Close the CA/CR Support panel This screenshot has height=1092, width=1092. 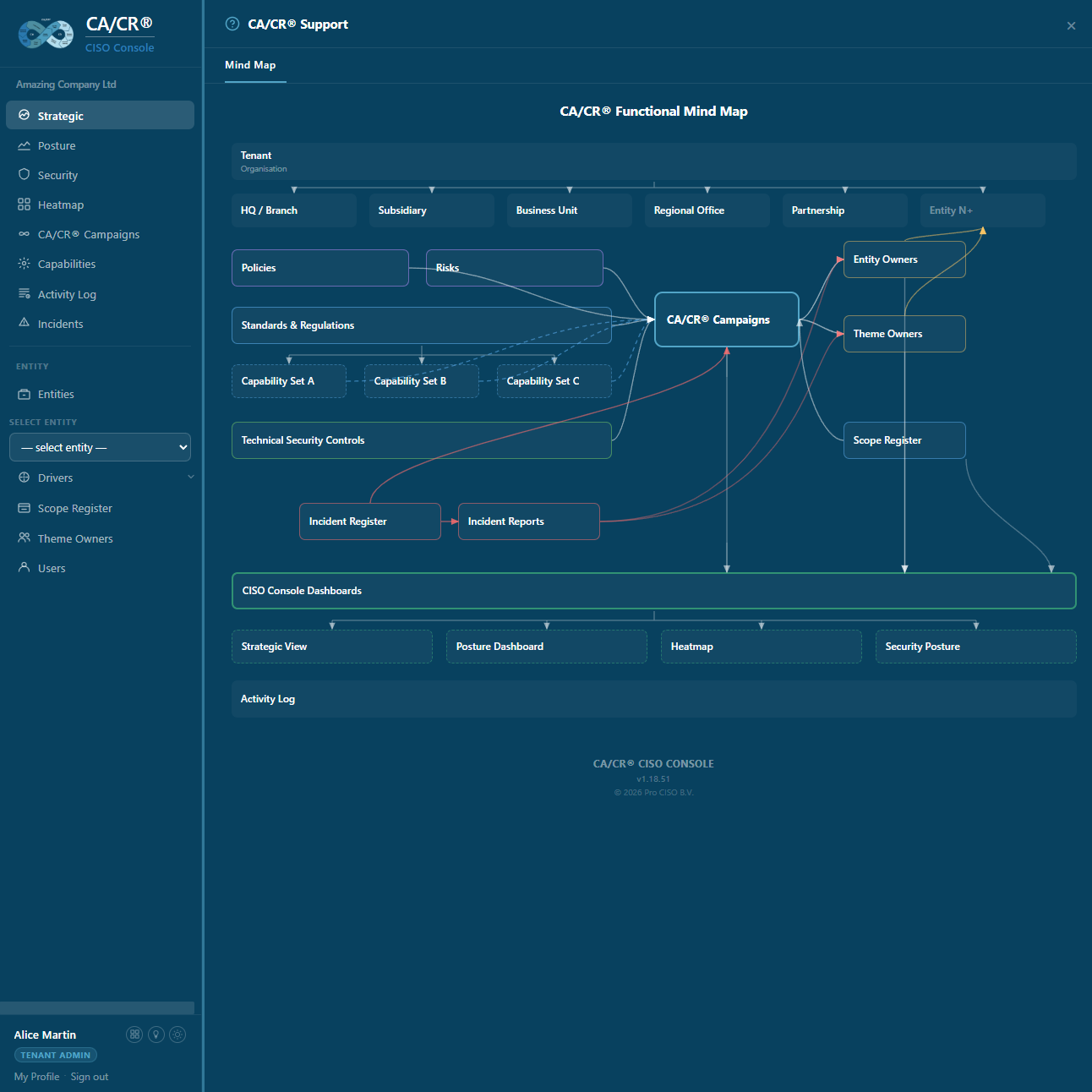[x=1071, y=25]
